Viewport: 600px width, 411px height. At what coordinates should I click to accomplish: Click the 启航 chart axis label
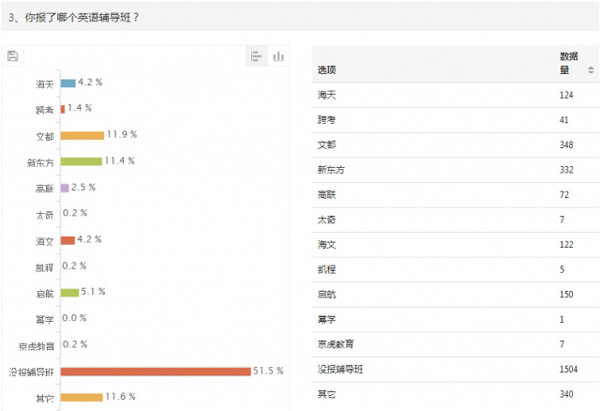pyautogui.click(x=44, y=293)
